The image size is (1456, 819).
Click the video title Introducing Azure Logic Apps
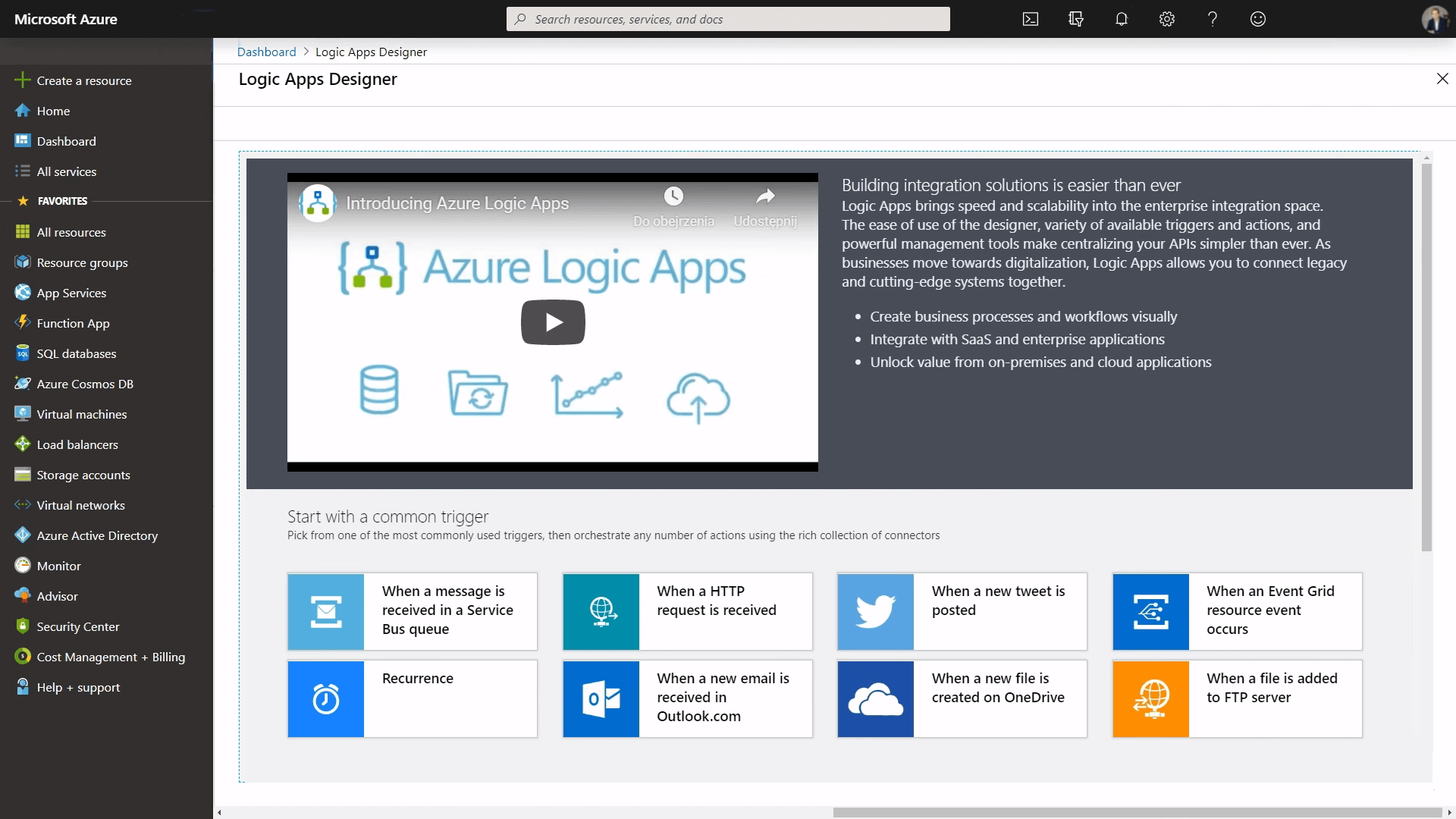[x=457, y=203]
